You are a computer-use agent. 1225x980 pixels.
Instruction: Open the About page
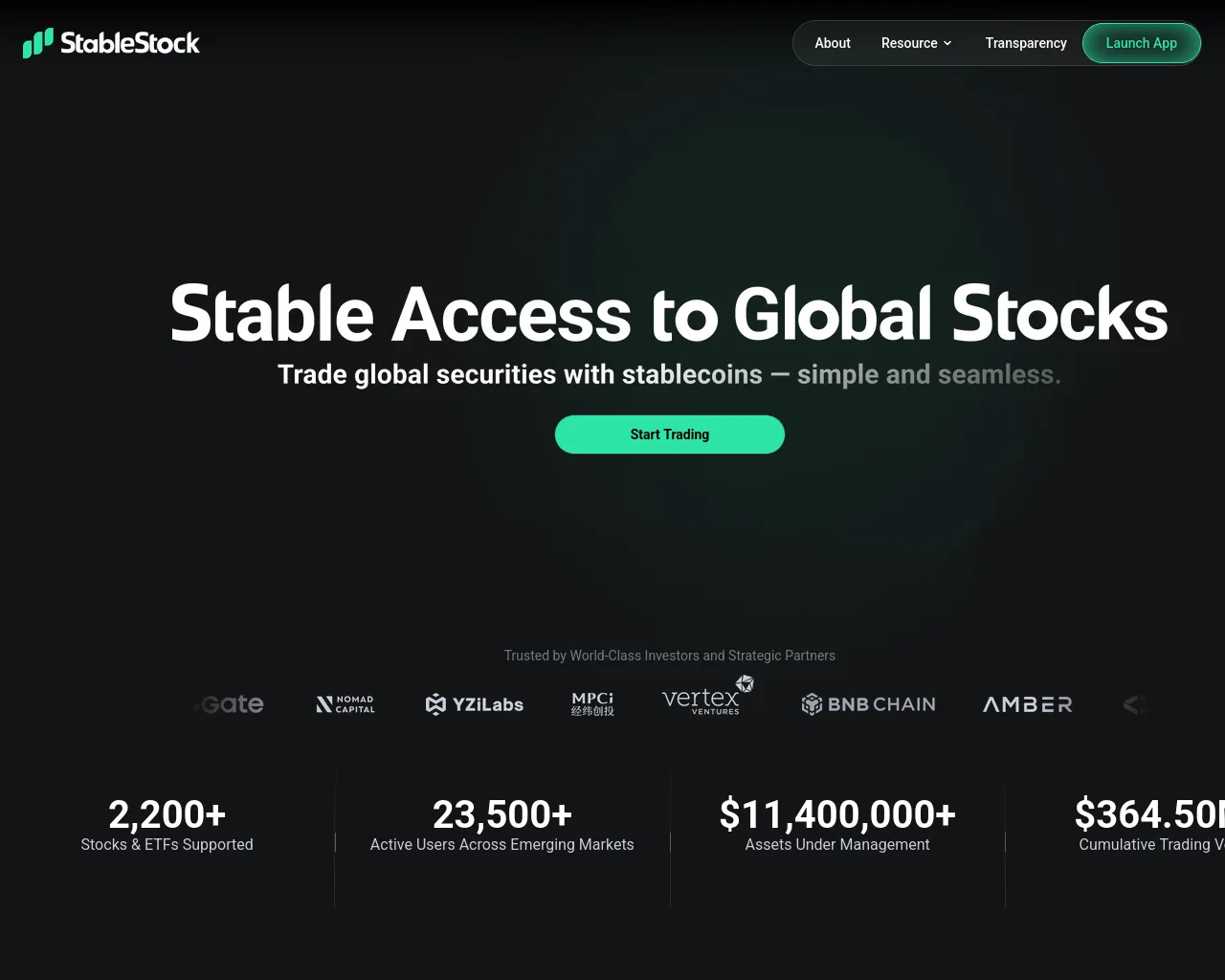pos(833,43)
